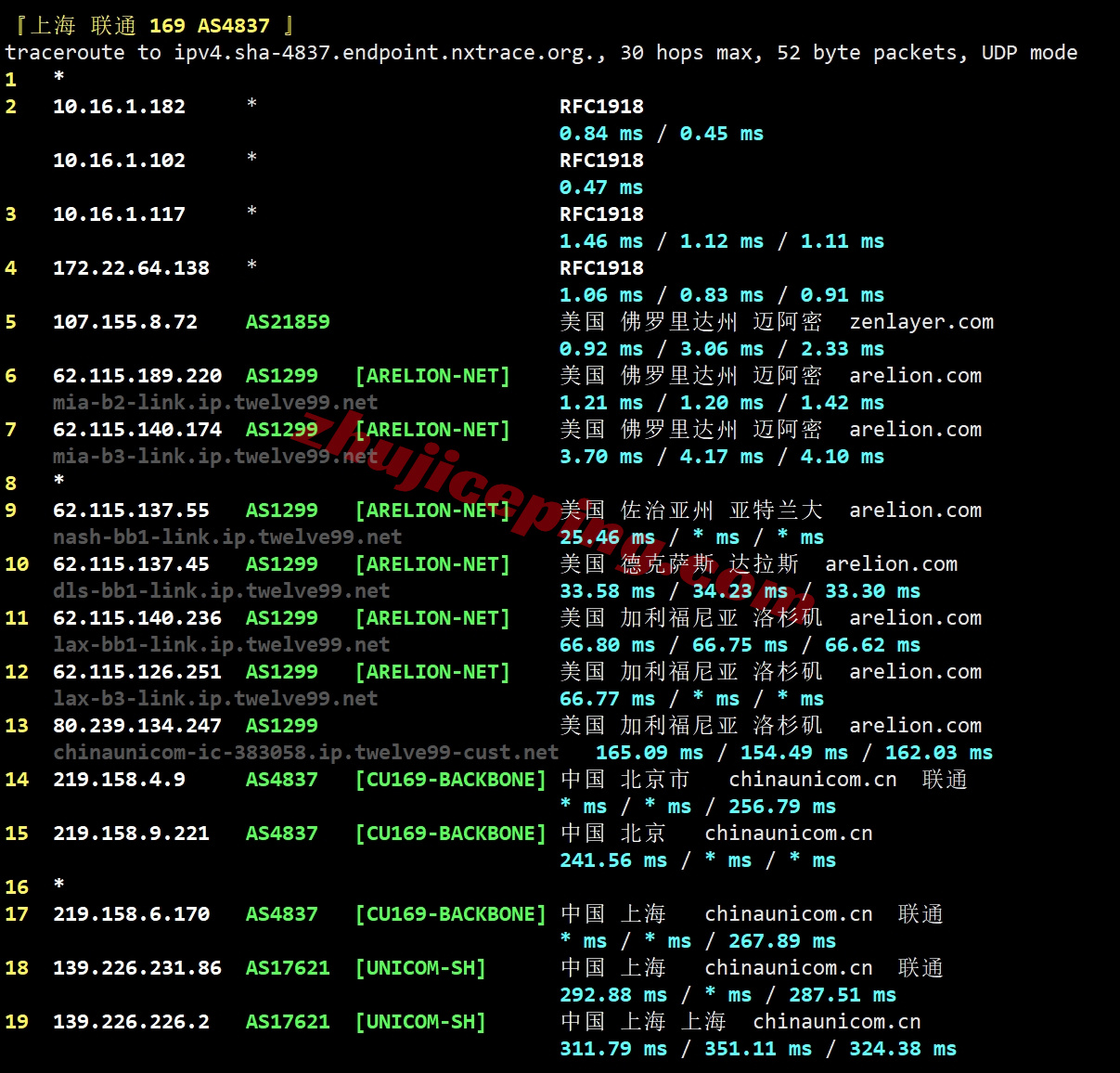Click [UNICOM-SH] tag on hop 19
This screenshot has height=1073, width=1120.
click(420, 1022)
